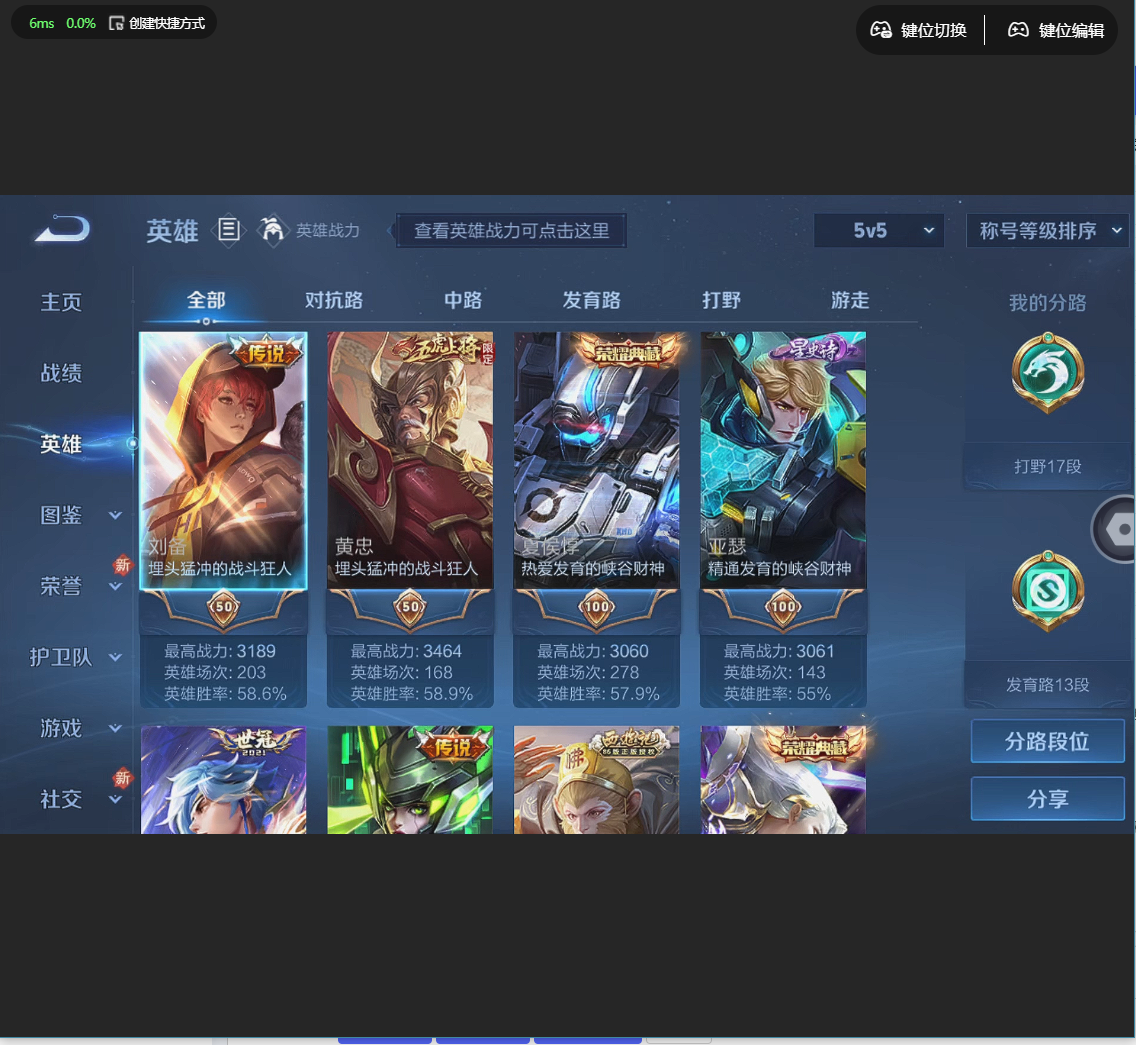Select 英雄 in sidebar

tap(61, 444)
